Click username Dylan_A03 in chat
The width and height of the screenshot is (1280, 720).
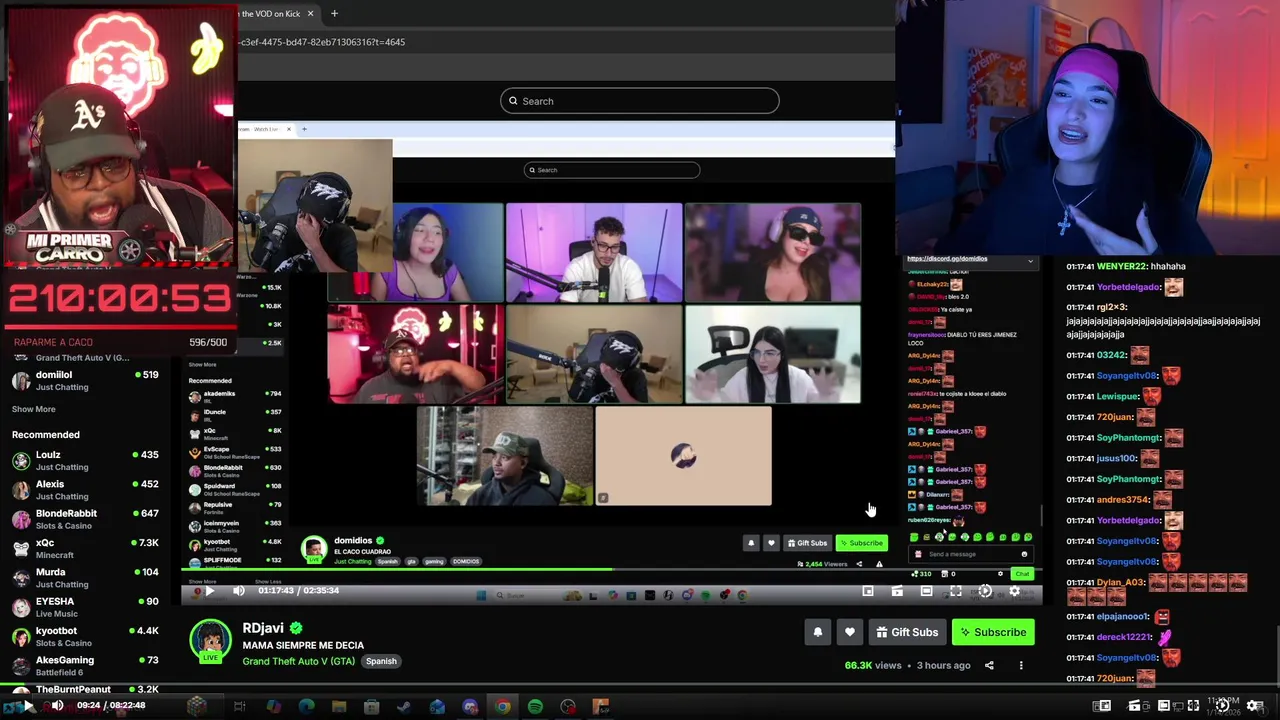pos(1121,583)
